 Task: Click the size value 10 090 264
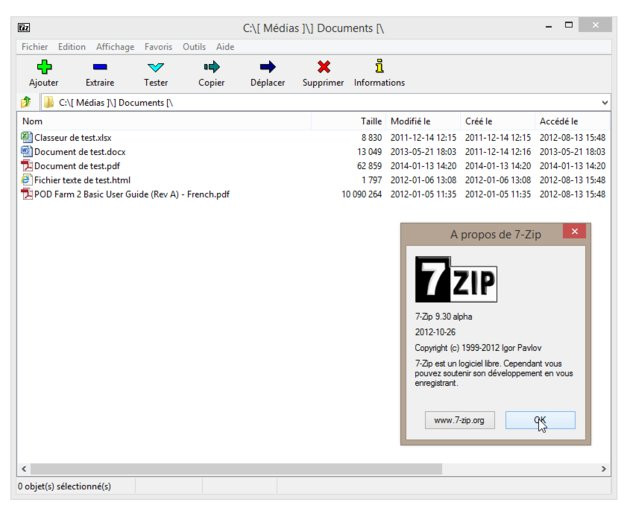[x=362, y=194]
